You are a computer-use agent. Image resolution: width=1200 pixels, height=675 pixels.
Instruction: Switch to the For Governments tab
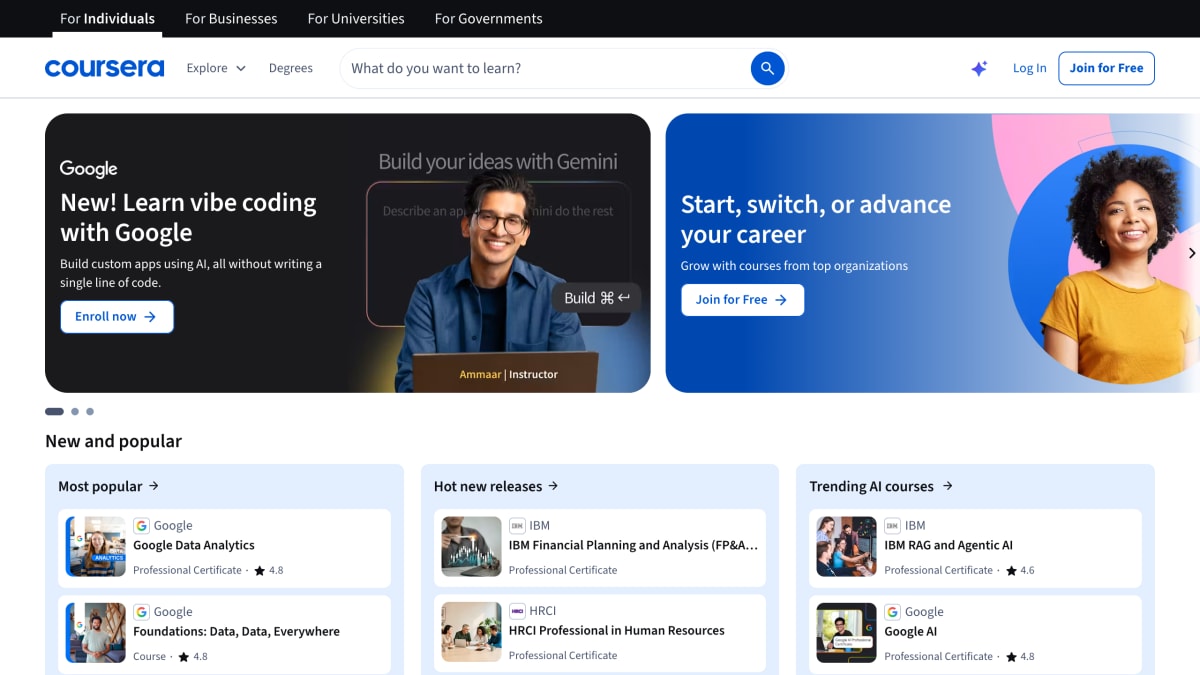click(x=489, y=18)
